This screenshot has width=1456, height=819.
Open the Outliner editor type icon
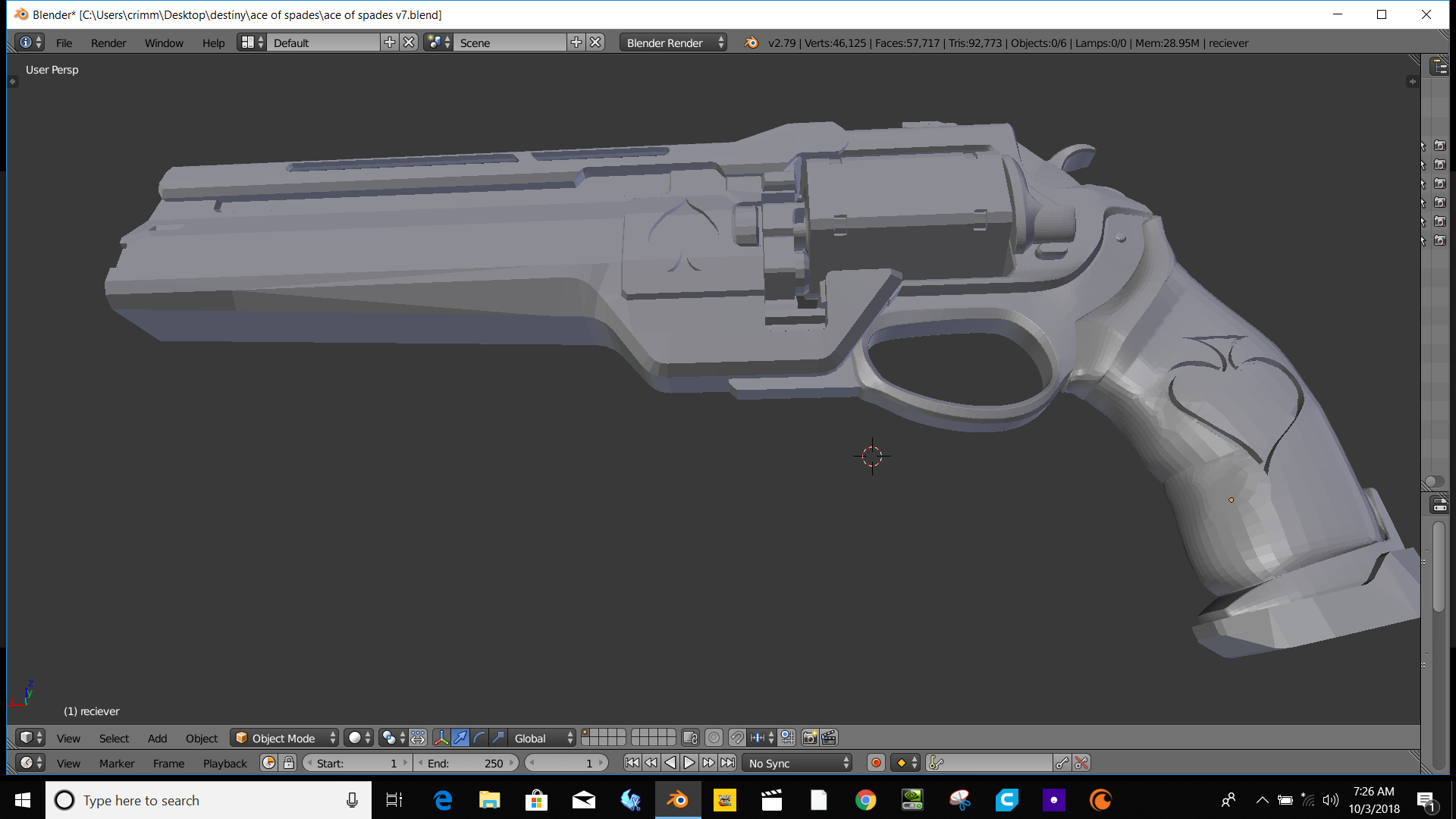1439,67
